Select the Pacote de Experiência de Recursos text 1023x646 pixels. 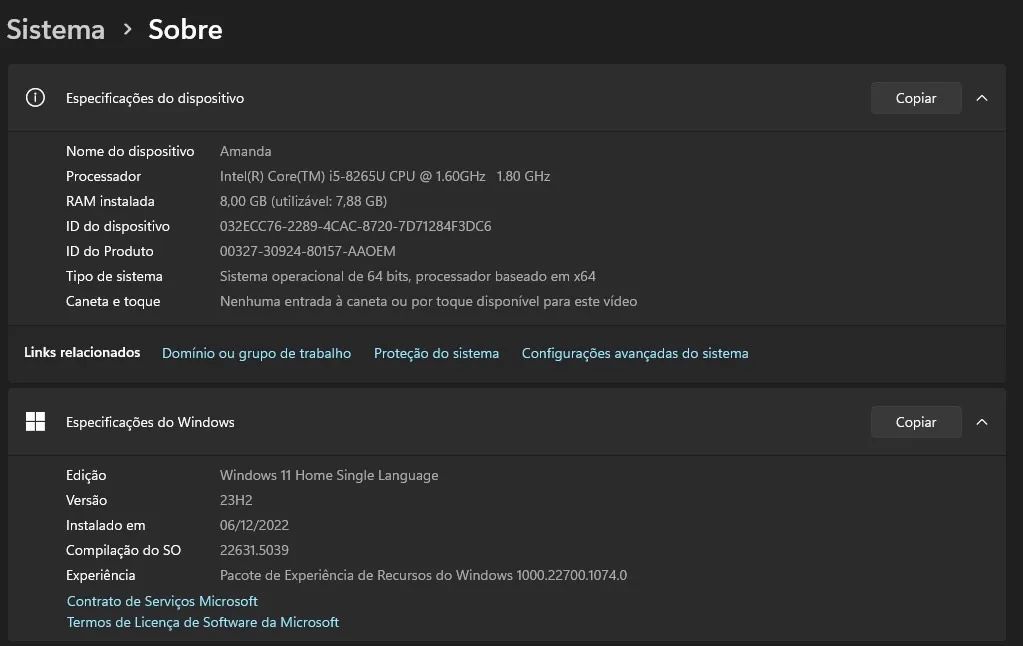[423, 575]
